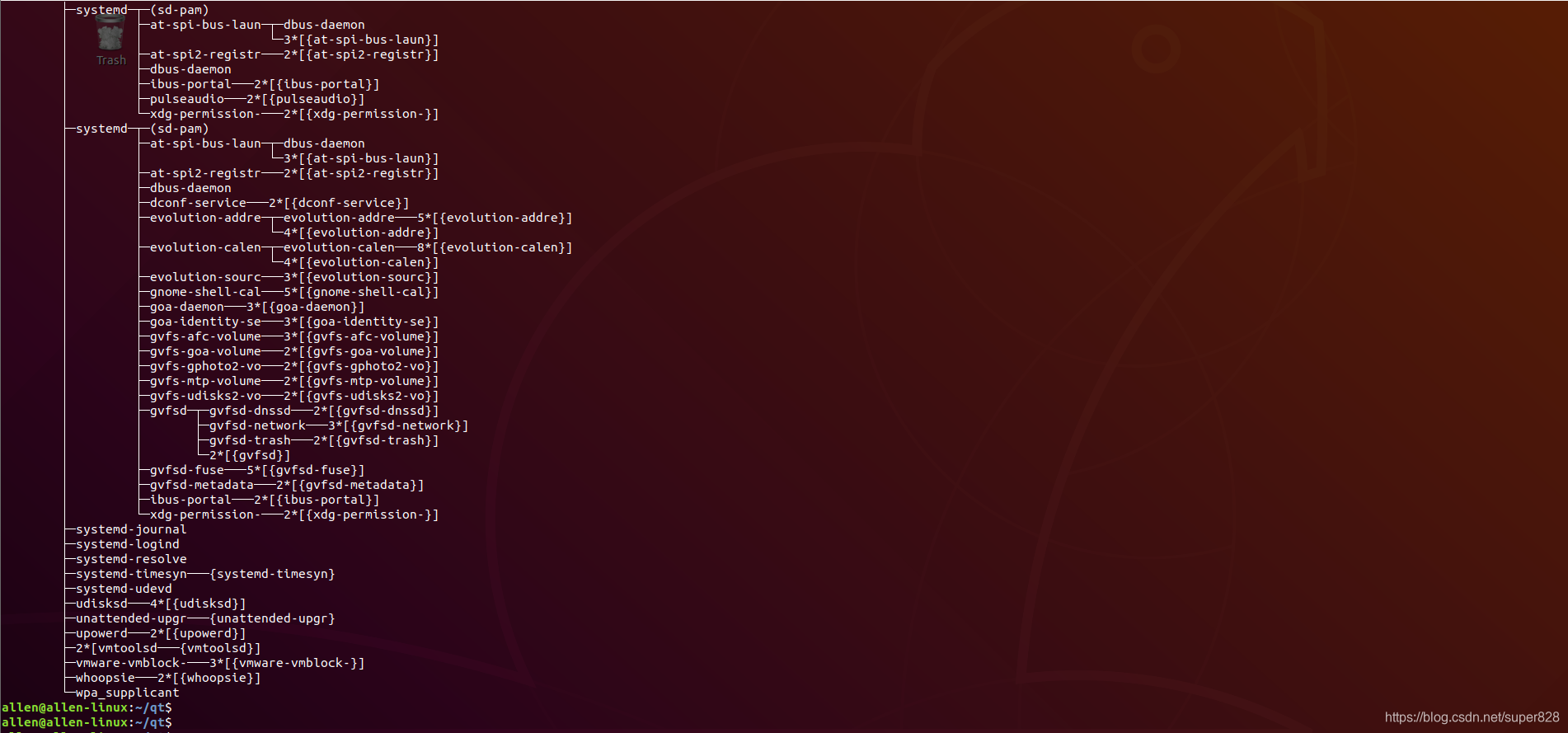
Task: Click the evolution-sourc process entry
Action: click(x=205, y=277)
